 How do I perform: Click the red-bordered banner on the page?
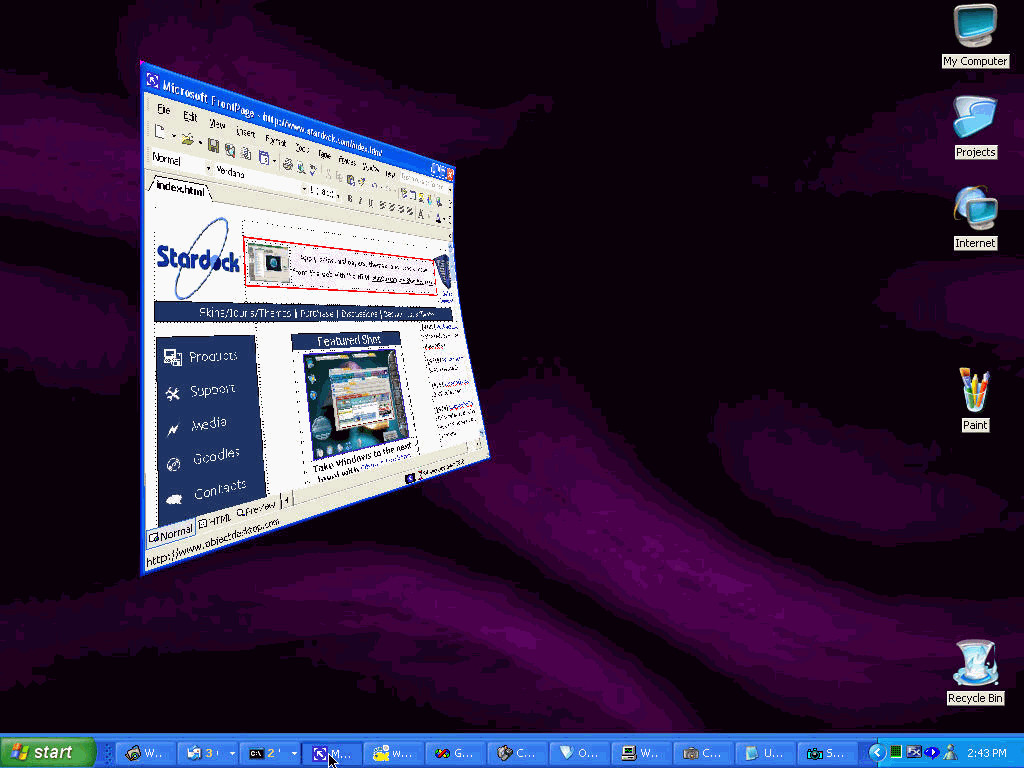tap(340, 266)
